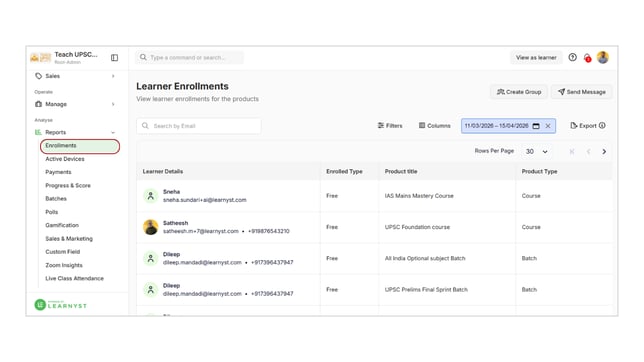The height and width of the screenshot is (362, 644).
Task: Click the Learnyst logo at sidebar bottom
Action: [61, 304]
